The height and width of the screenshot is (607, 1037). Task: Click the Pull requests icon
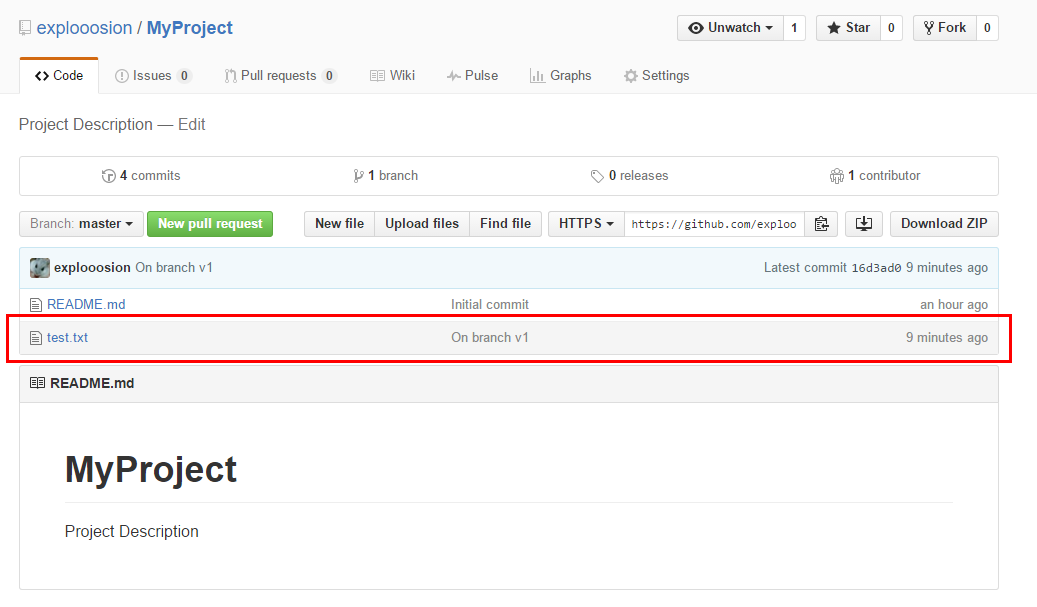(x=230, y=76)
